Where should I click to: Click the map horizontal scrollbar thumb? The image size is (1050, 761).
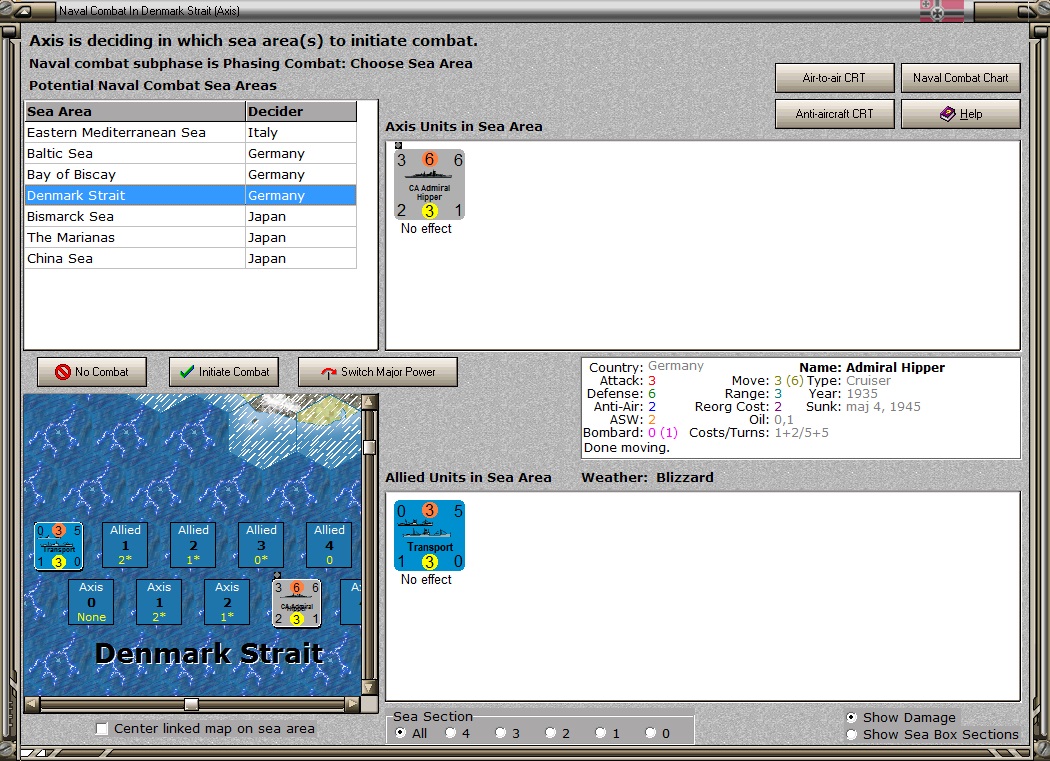(192, 704)
